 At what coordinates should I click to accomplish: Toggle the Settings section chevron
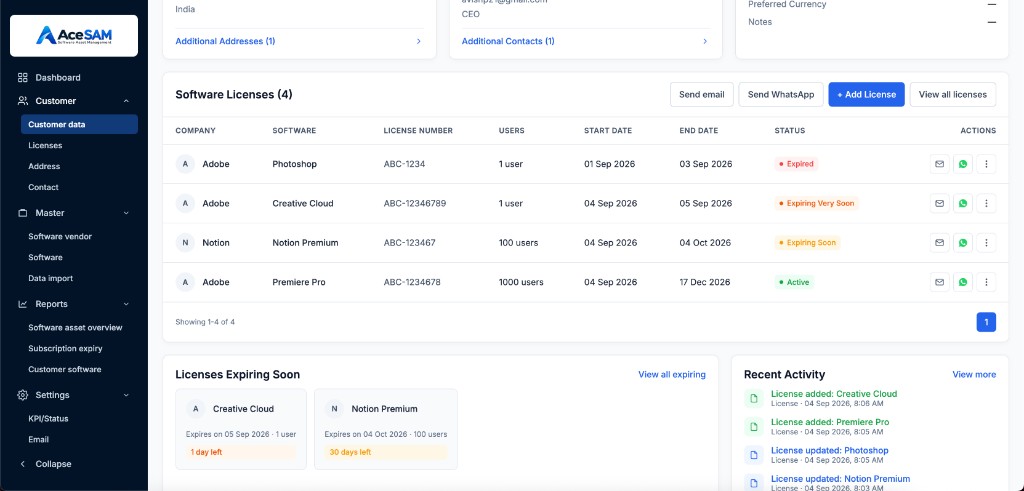pyautogui.click(x=126, y=395)
